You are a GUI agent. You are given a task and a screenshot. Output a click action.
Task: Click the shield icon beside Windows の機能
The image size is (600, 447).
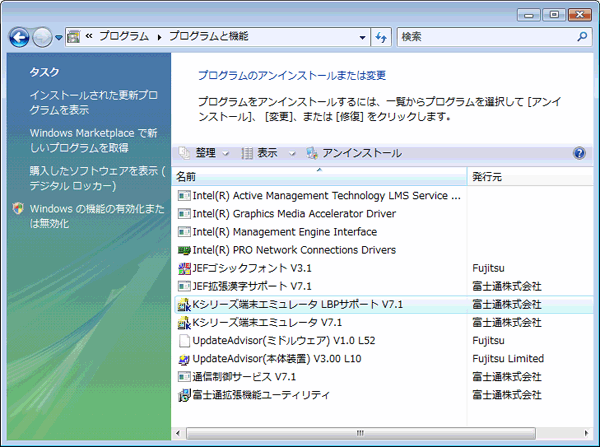click(x=18, y=209)
